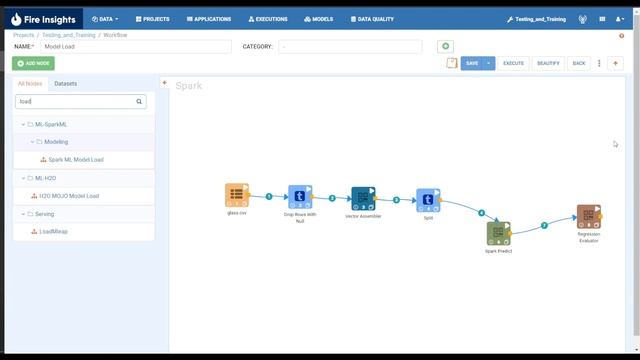This screenshot has height=360, width=640.
Task: Click the broadcast antenna icon in header
Action: (582, 19)
